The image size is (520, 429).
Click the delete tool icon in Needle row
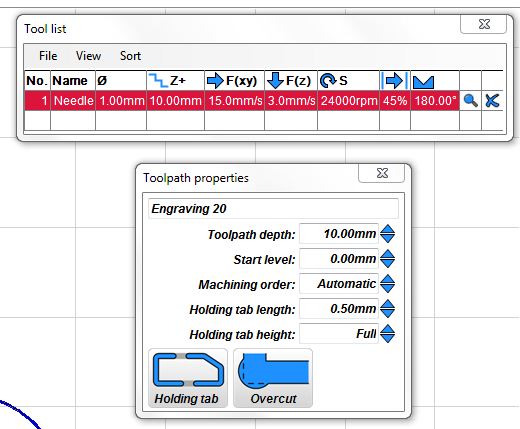(492, 101)
